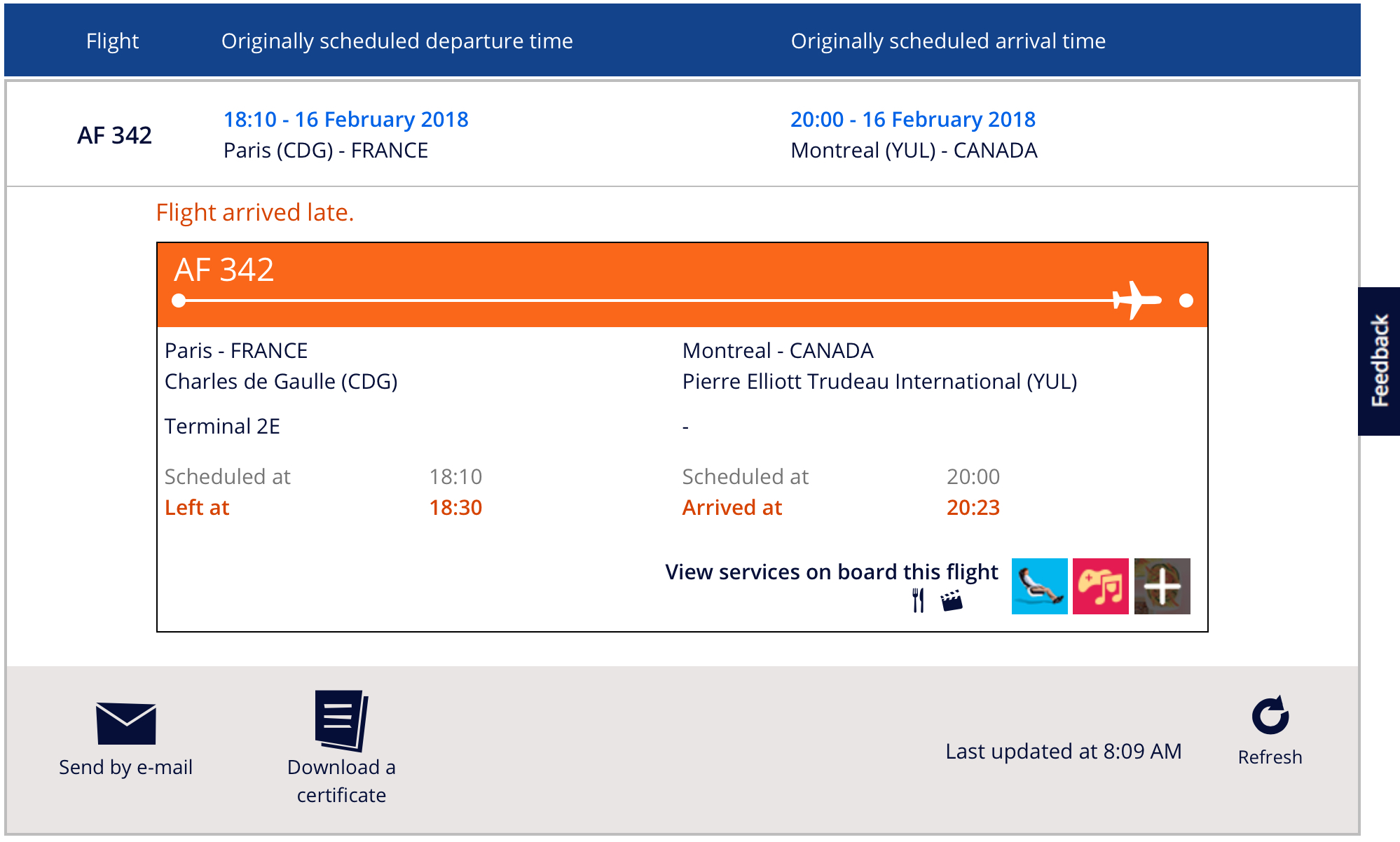Click the envelope e-mail icon
This screenshot has width=1400, height=842.
point(126,723)
